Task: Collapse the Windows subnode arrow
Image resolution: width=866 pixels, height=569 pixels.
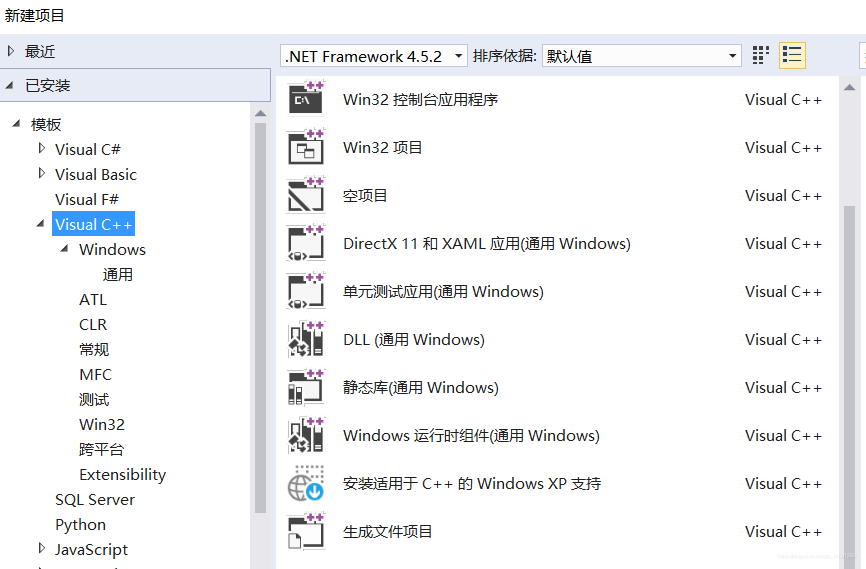Action: coord(65,249)
